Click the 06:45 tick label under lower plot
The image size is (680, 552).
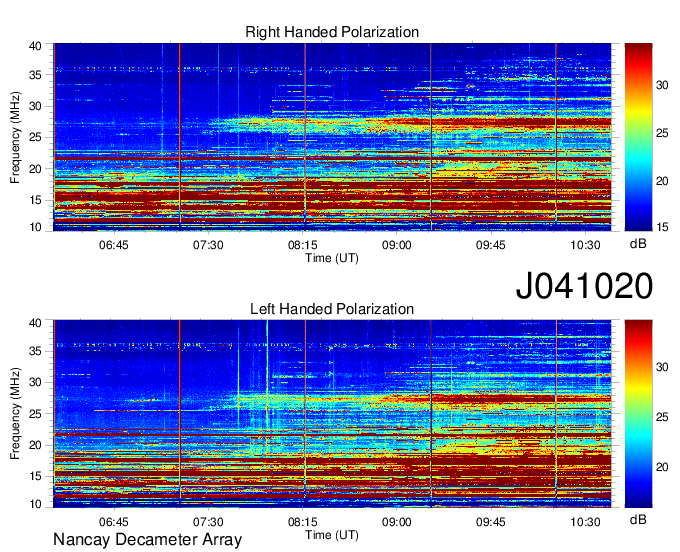tap(114, 522)
